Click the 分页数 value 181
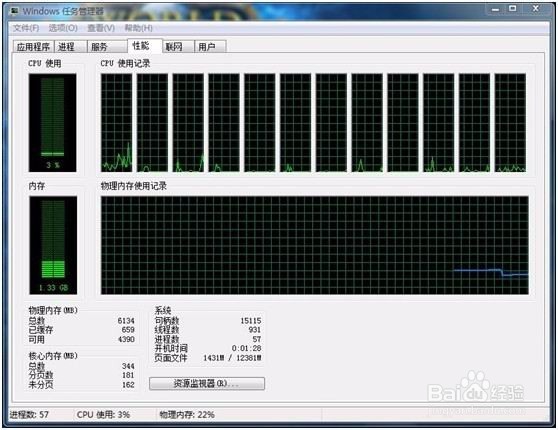 pyautogui.click(x=128, y=376)
